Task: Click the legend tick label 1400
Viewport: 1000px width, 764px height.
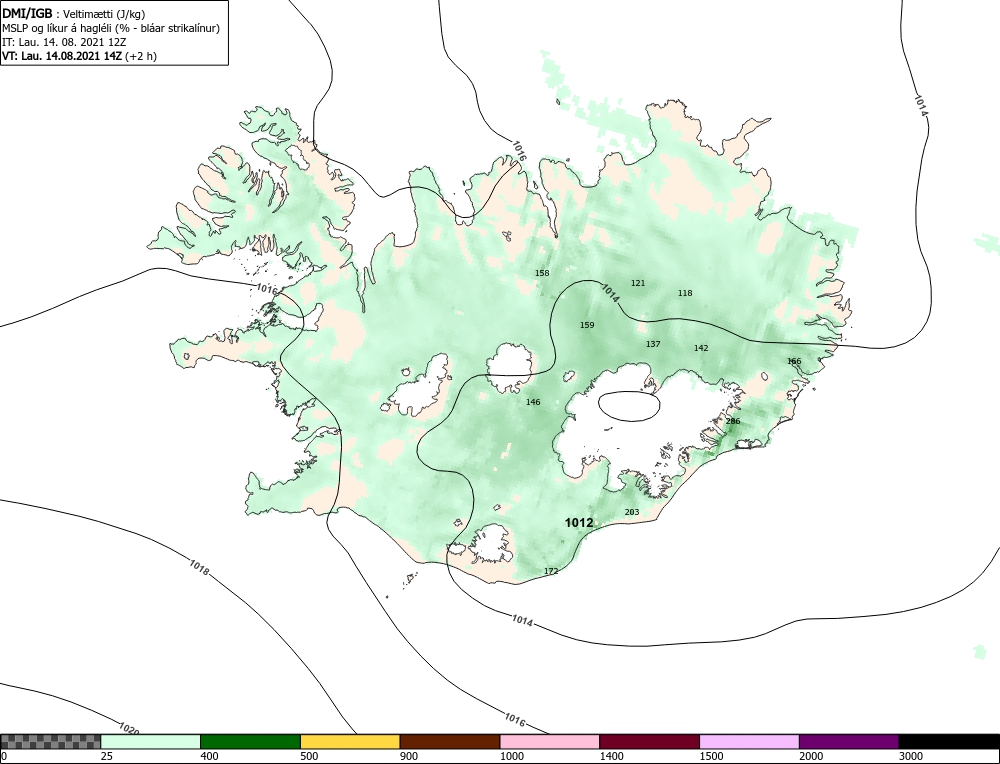Action: [611, 756]
